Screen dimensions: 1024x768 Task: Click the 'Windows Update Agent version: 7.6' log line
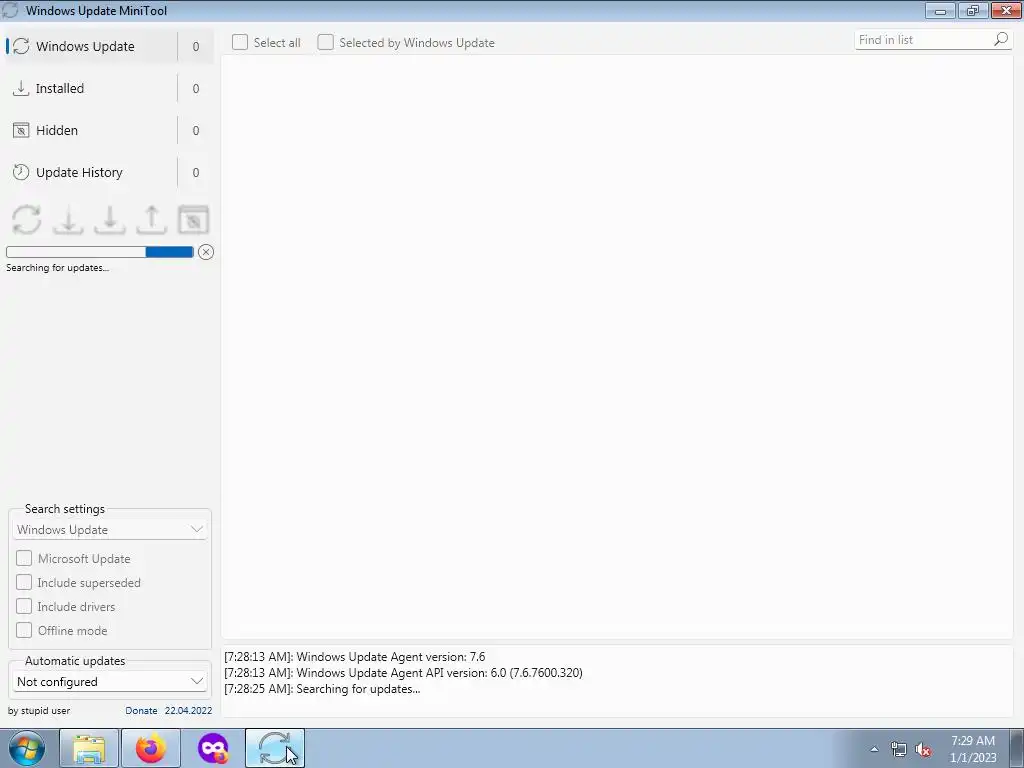point(355,657)
